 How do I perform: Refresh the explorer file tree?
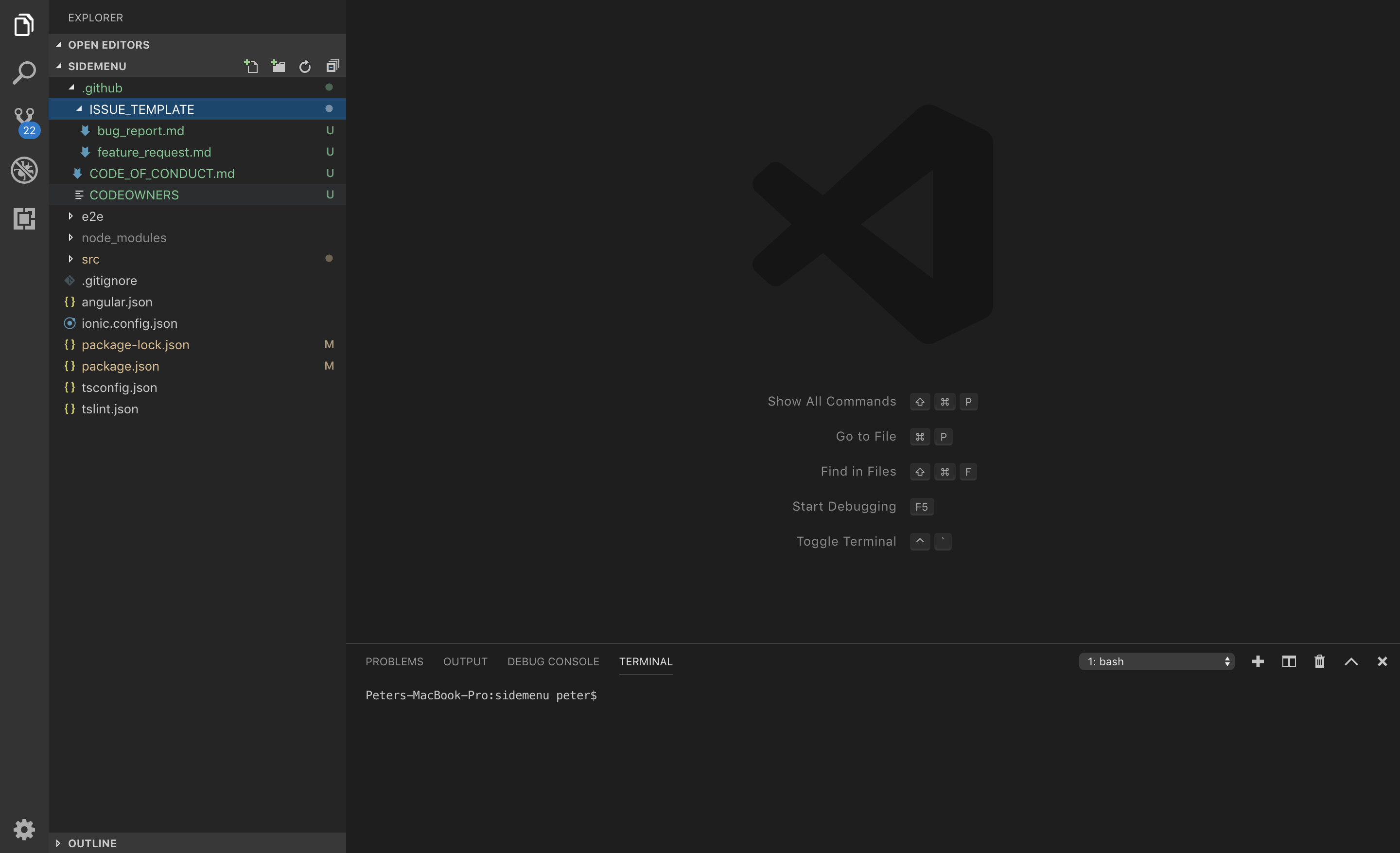(x=305, y=67)
